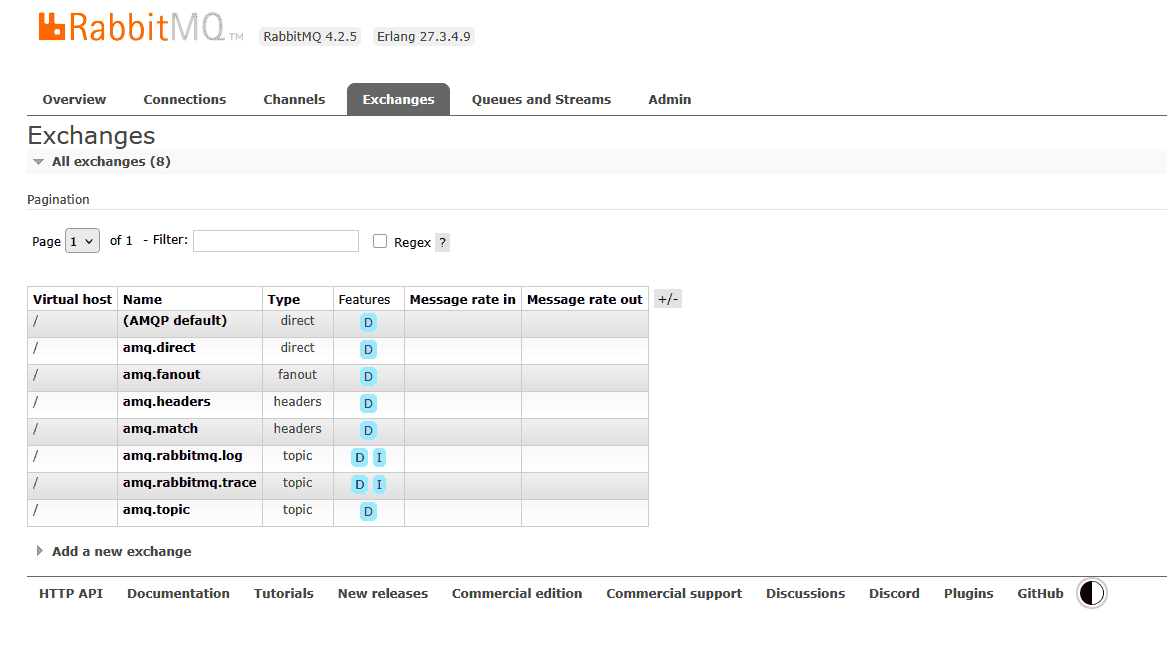Go to the Admin tab
This screenshot has width=1167, height=646.
click(x=669, y=99)
